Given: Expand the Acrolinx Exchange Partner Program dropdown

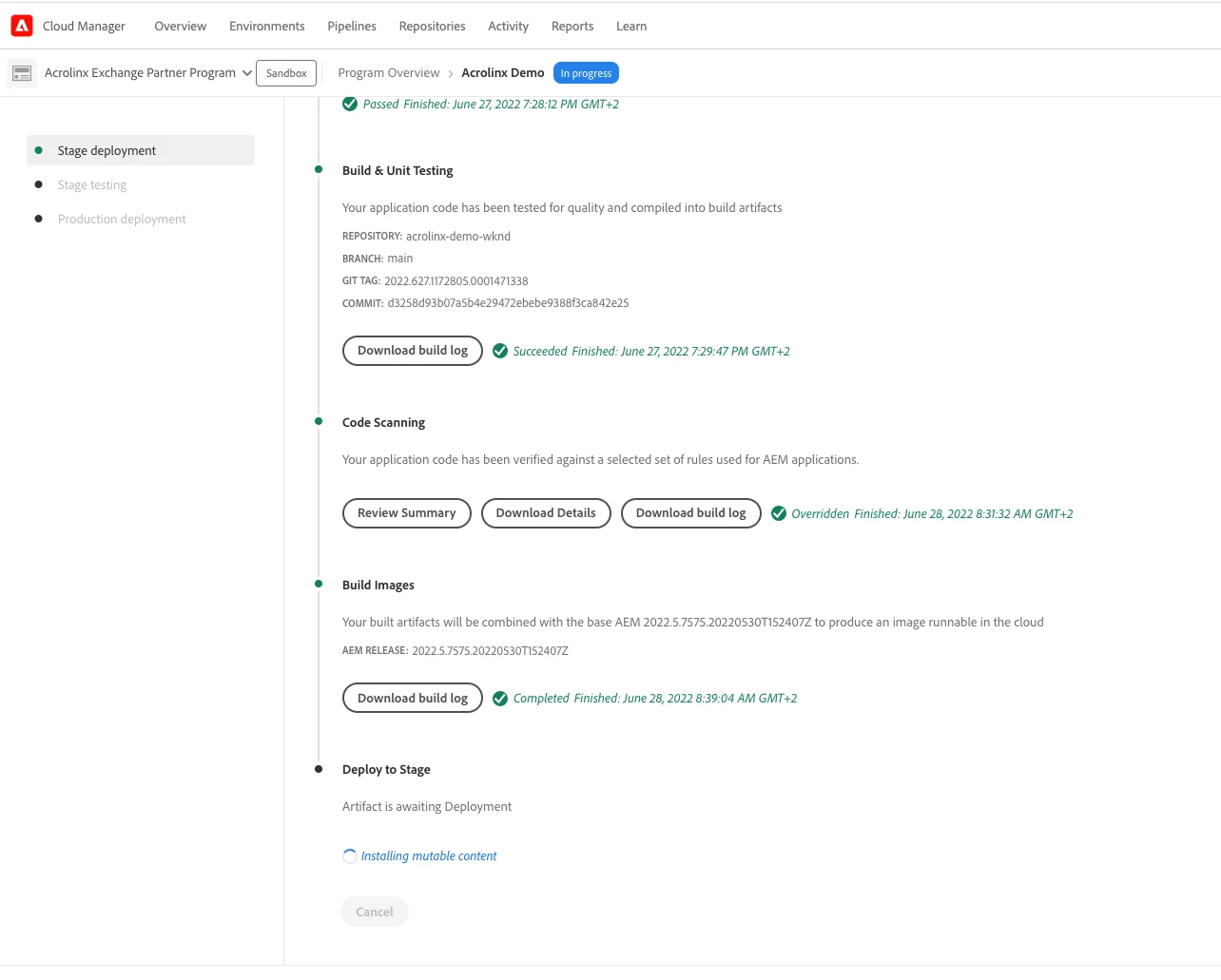Looking at the screenshot, I should (x=247, y=73).
